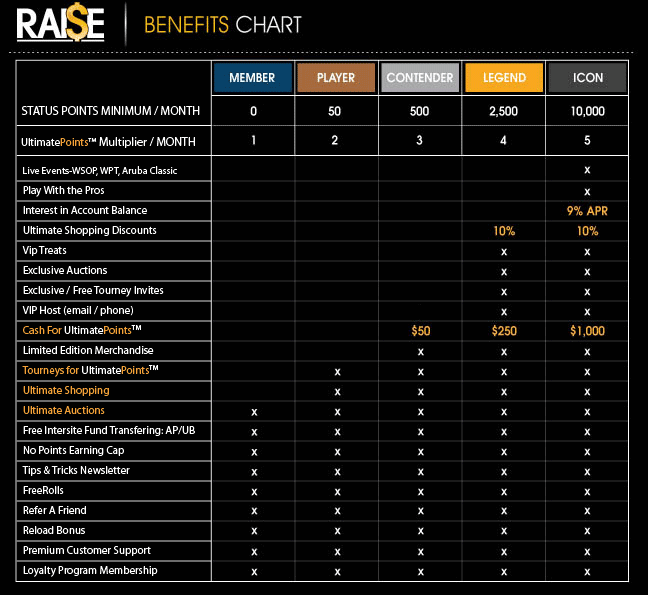
Task: Click the $1,000 cash value
Action: (587, 331)
